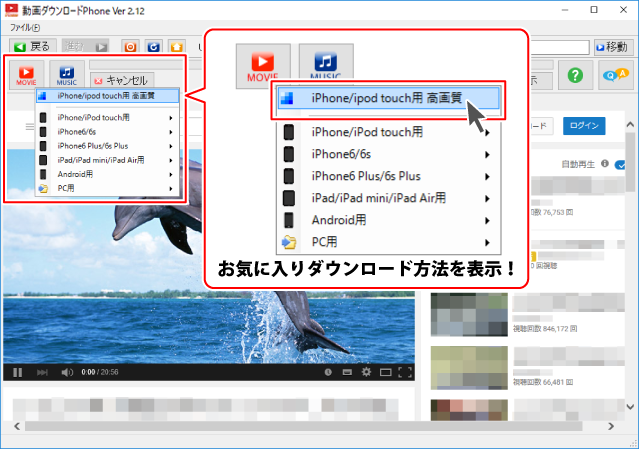Open the page's hamburger menu icon

click(x=29, y=127)
